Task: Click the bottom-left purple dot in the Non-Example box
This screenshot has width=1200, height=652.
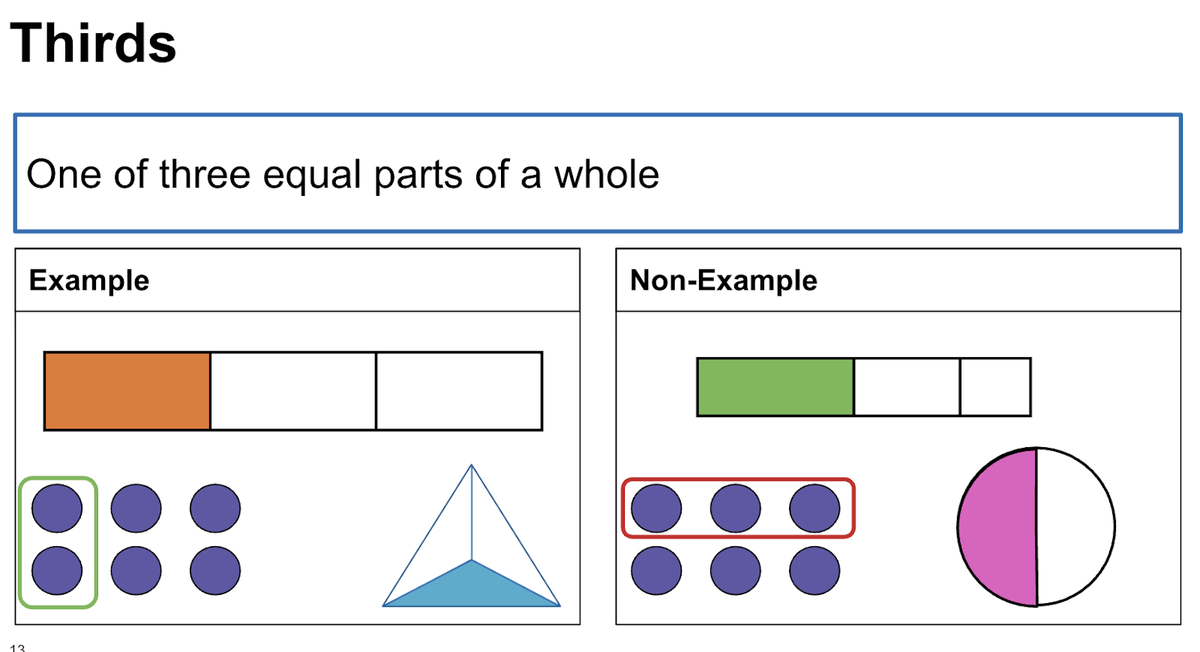Action: [656, 572]
